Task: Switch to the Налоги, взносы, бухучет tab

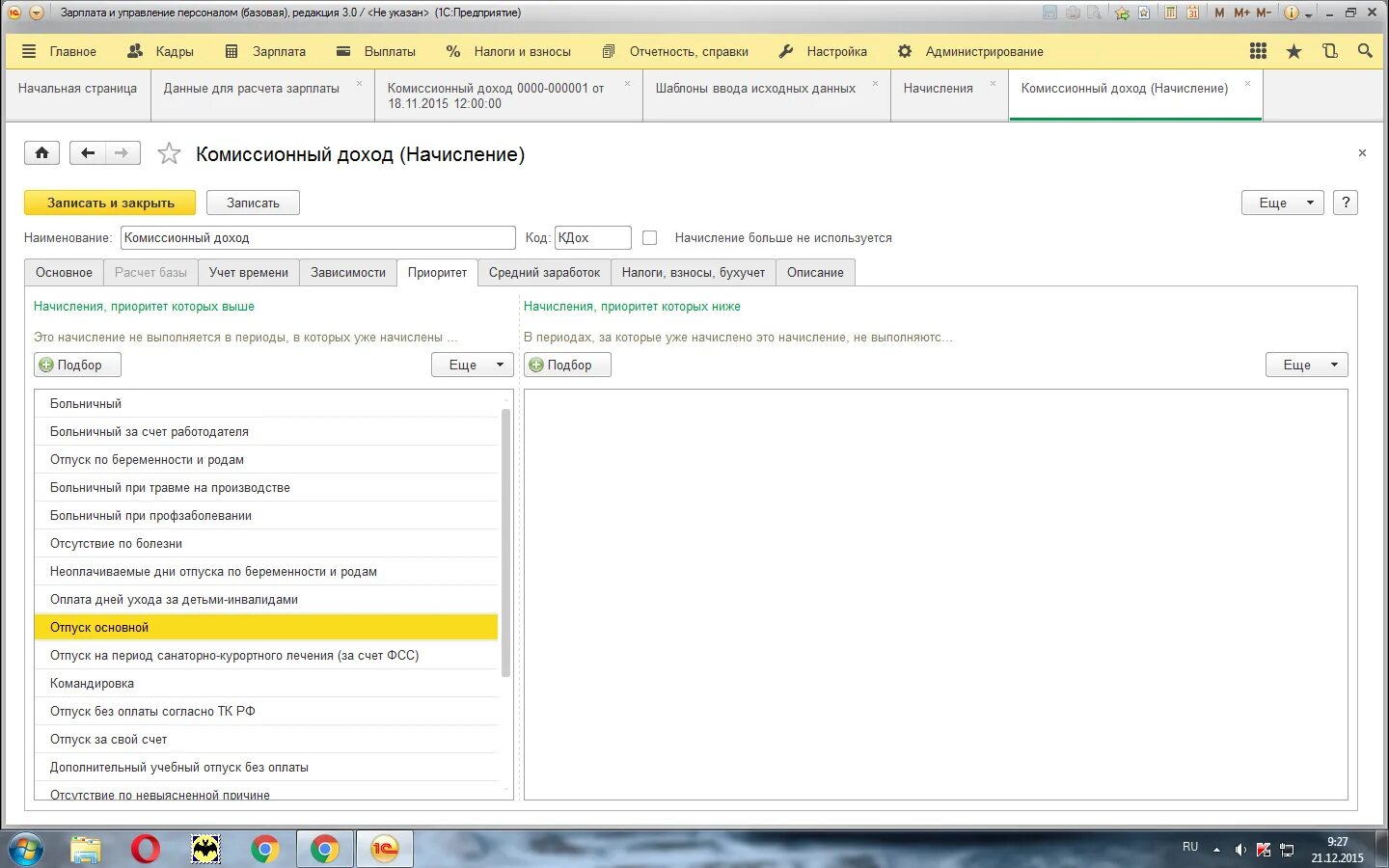Action: coord(694,272)
